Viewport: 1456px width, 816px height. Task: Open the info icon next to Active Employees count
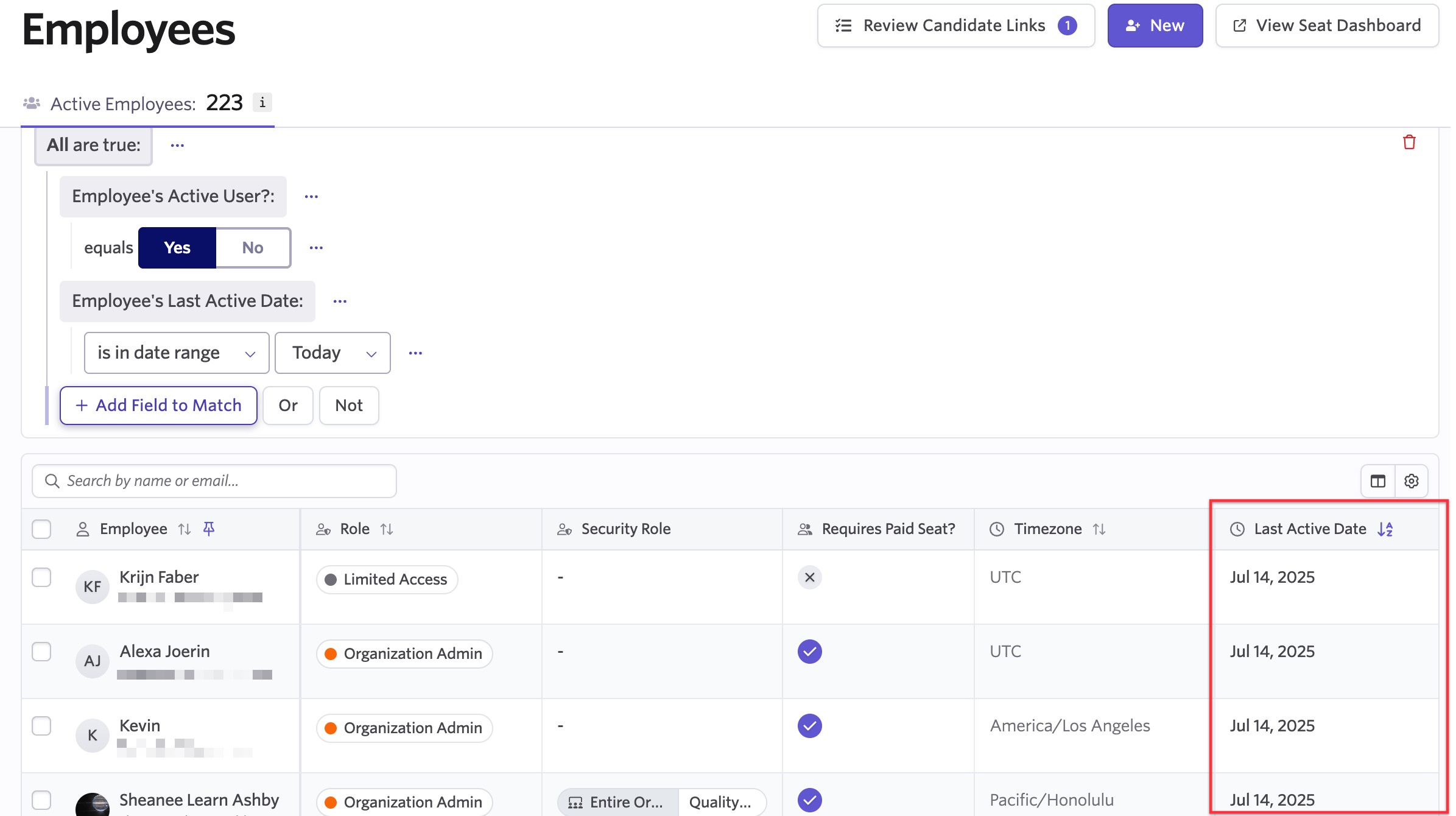point(262,102)
